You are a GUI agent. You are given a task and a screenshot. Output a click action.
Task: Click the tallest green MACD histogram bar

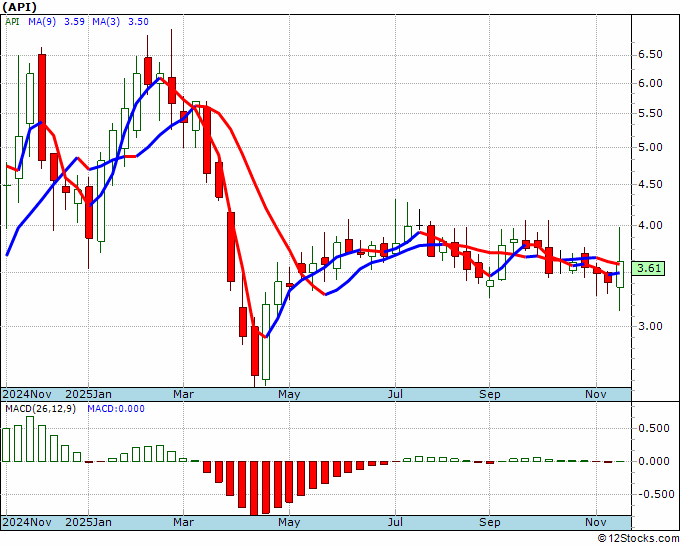pos(30,439)
